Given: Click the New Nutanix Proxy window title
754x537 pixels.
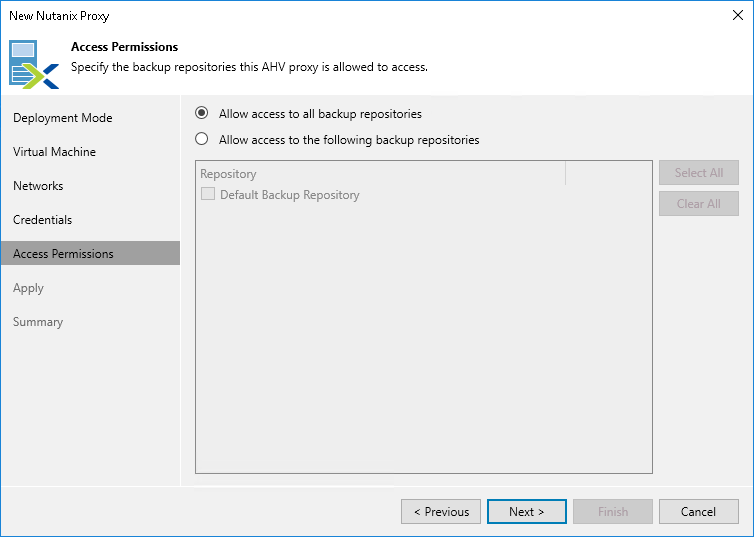Looking at the screenshot, I should coord(59,16).
